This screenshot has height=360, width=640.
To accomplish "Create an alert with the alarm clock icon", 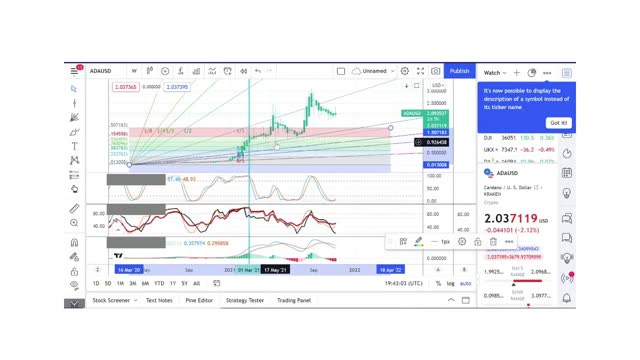I will [x=228, y=71].
